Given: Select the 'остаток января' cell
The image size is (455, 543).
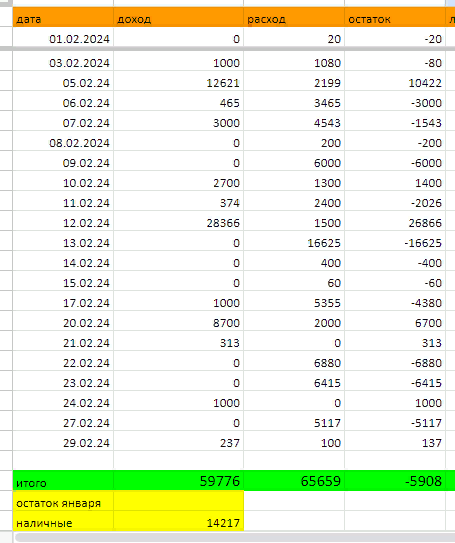Looking at the screenshot, I should coord(63,503).
